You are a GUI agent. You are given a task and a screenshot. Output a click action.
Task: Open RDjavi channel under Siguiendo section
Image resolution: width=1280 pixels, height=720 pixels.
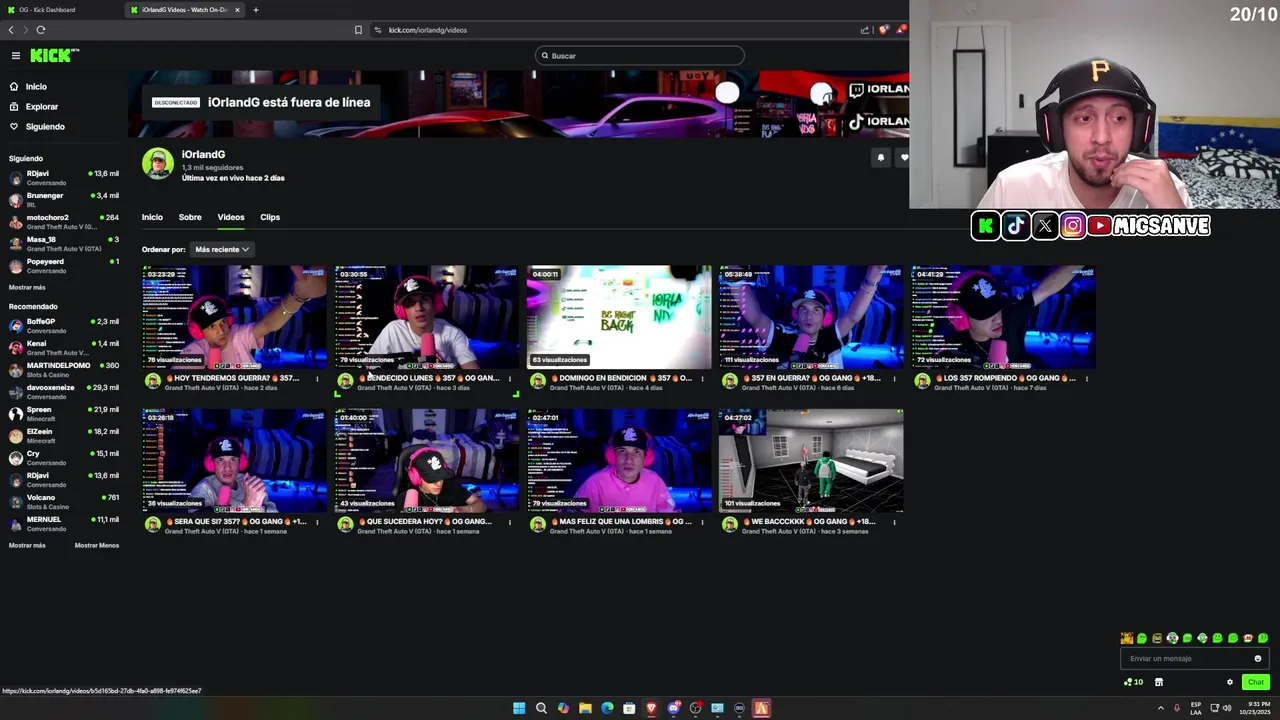(64, 177)
